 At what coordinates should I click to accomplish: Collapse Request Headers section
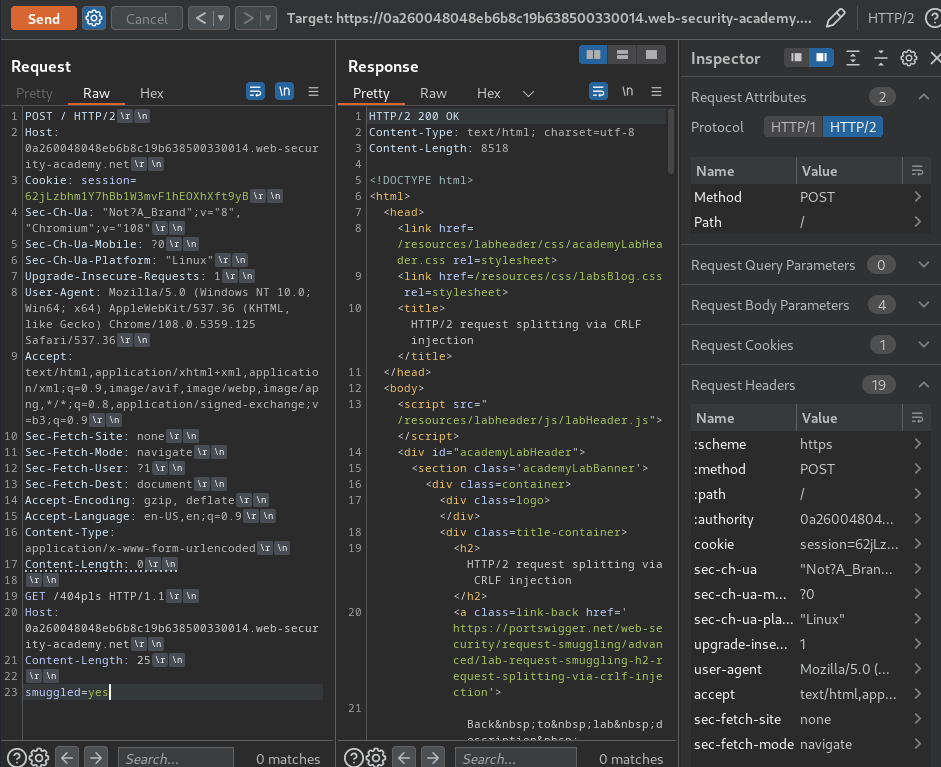(924, 385)
